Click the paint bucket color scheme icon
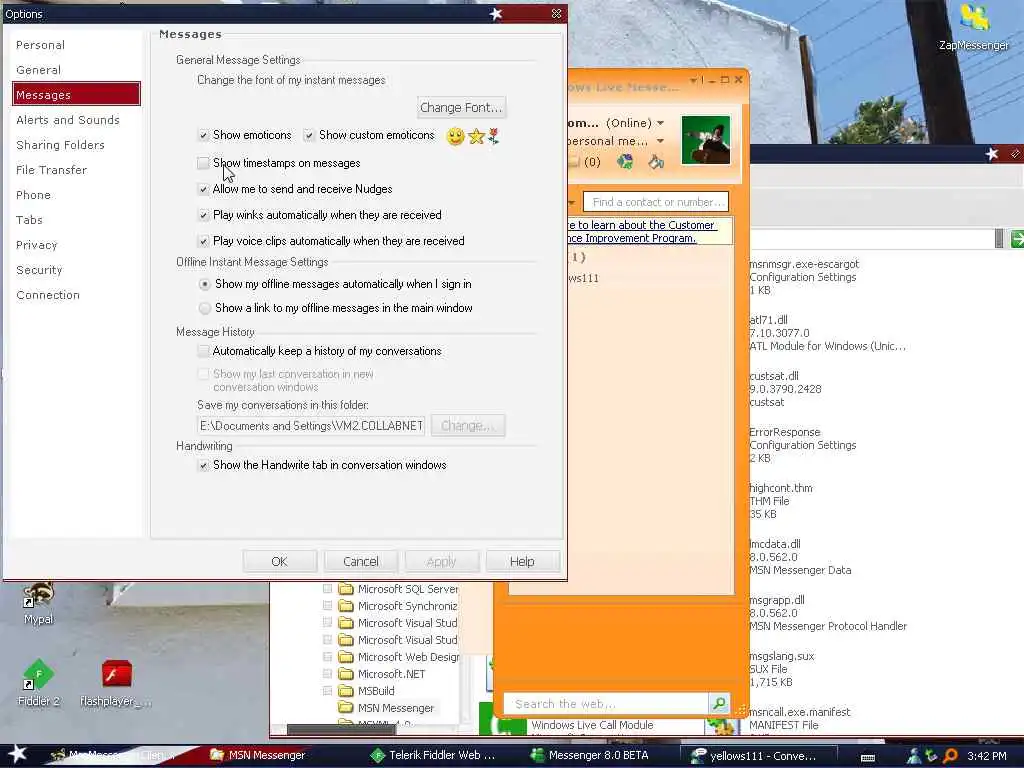 point(656,161)
